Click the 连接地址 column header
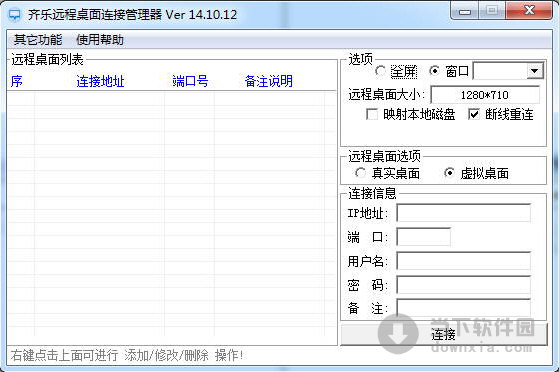The width and height of the screenshot is (559, 372). point(100,81)
